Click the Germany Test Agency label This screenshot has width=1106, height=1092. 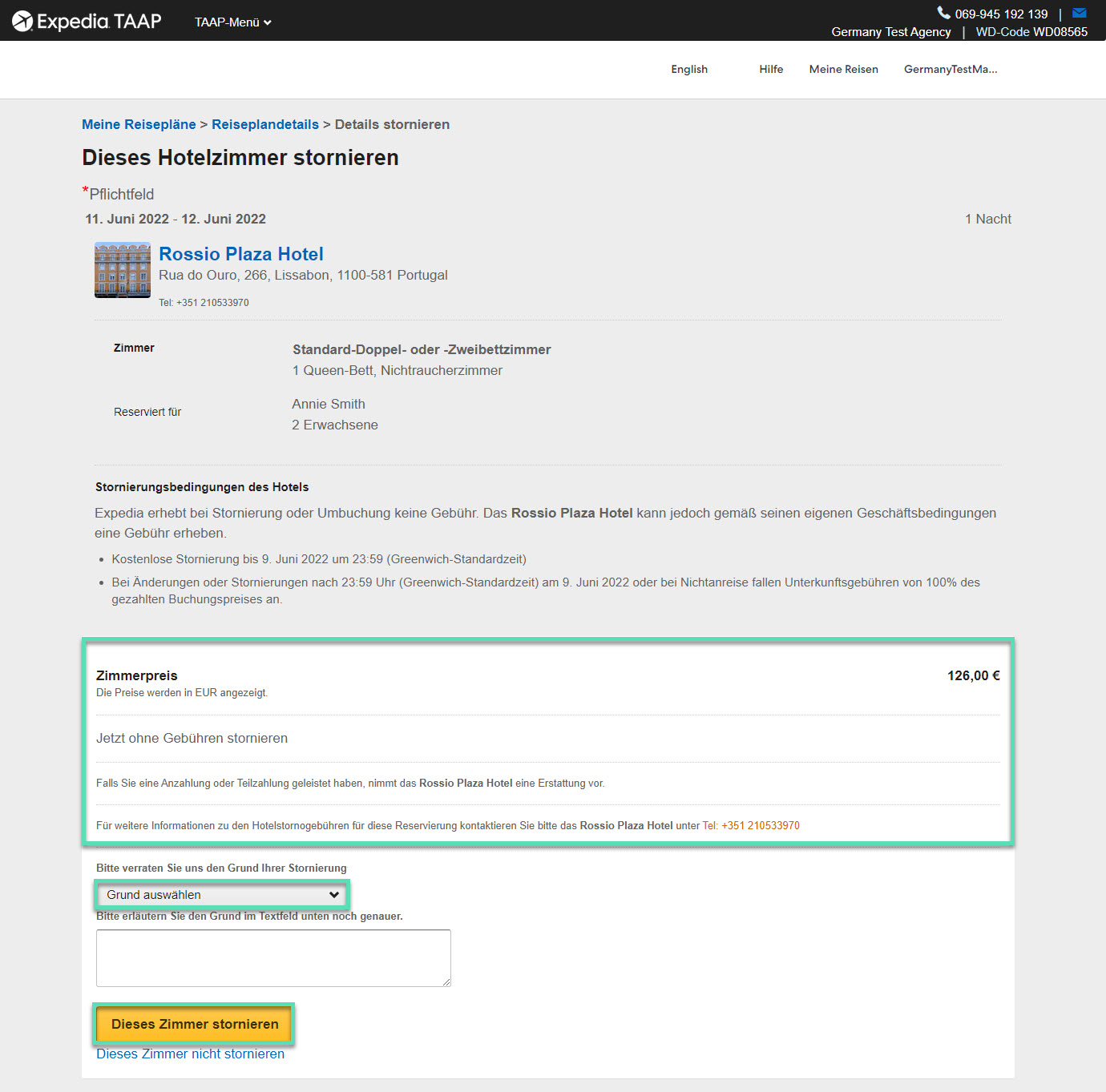click(x=891, y=32)
